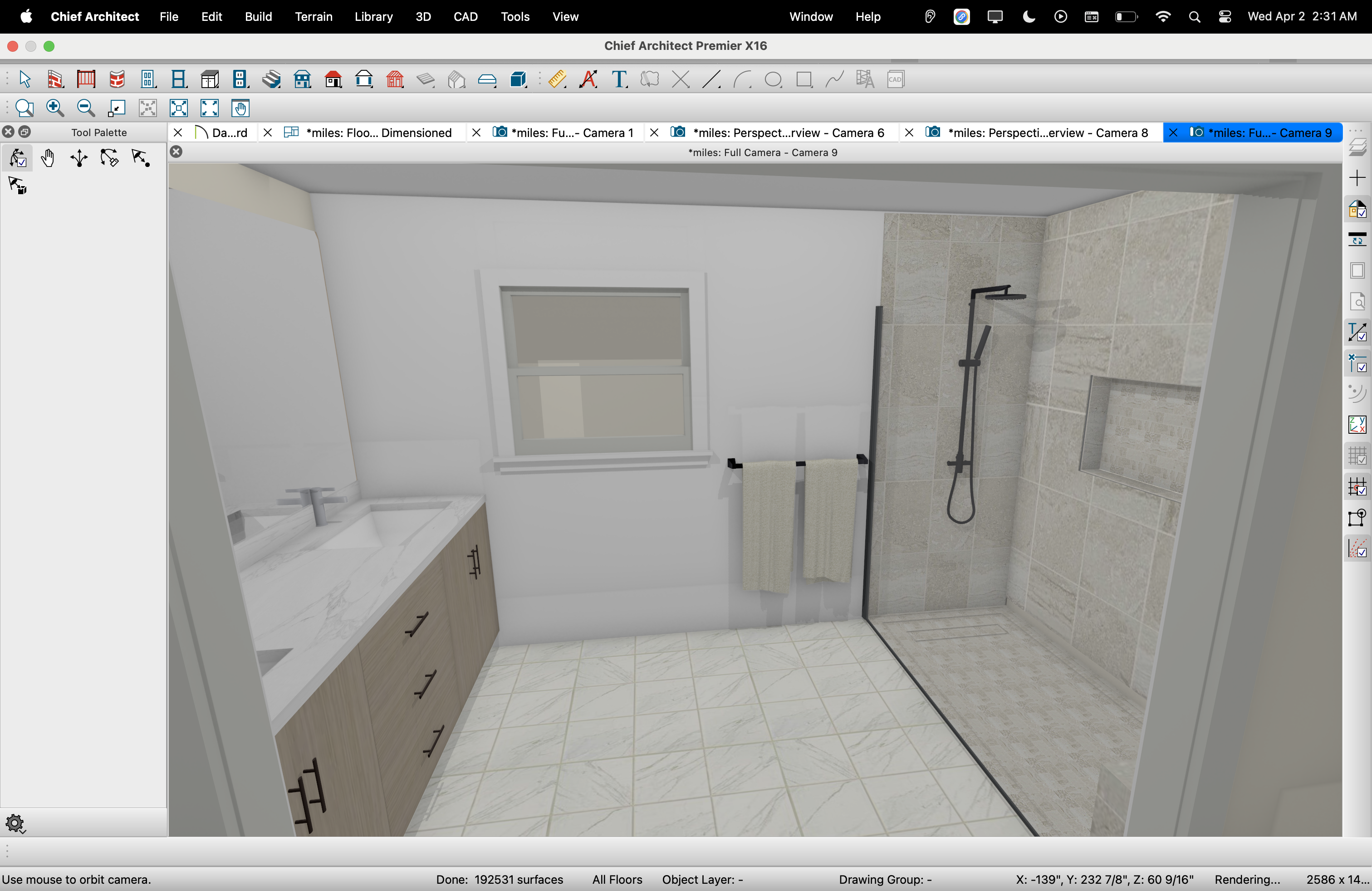Screen dimensions: 1372x891
Task: Click the Fill Window zoom icon
Action: pyautogui.click(x=179, y=108)
